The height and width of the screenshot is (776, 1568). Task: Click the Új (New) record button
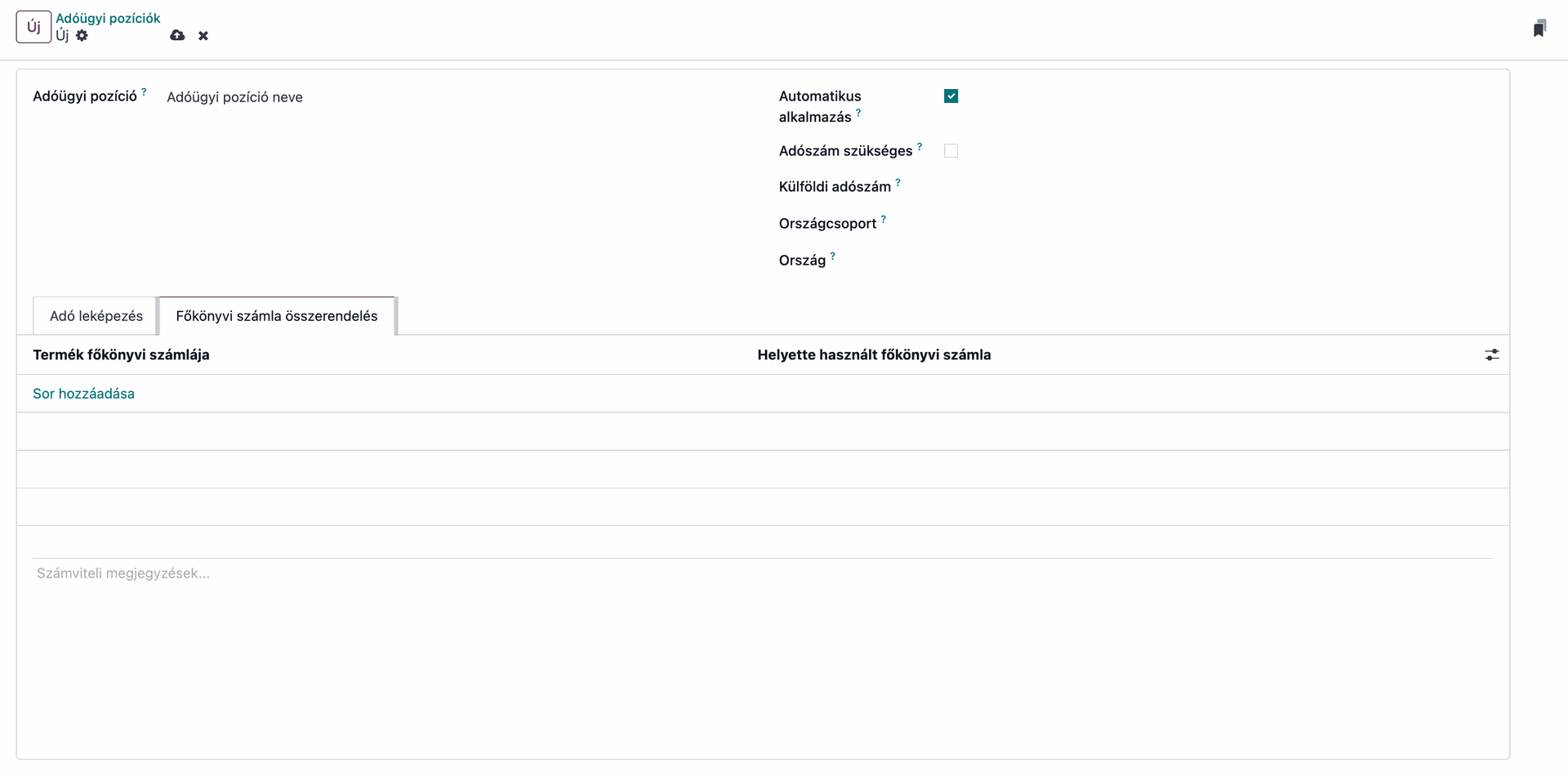[33, 27]
